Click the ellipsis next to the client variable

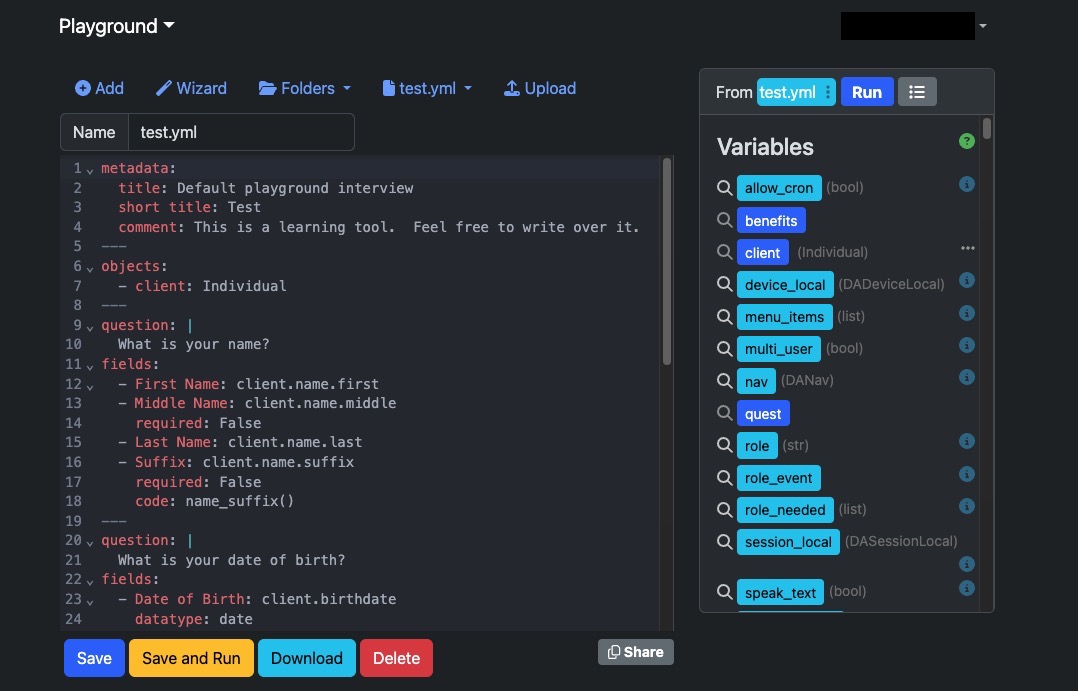pyautogui.click(x=967, y=248)
